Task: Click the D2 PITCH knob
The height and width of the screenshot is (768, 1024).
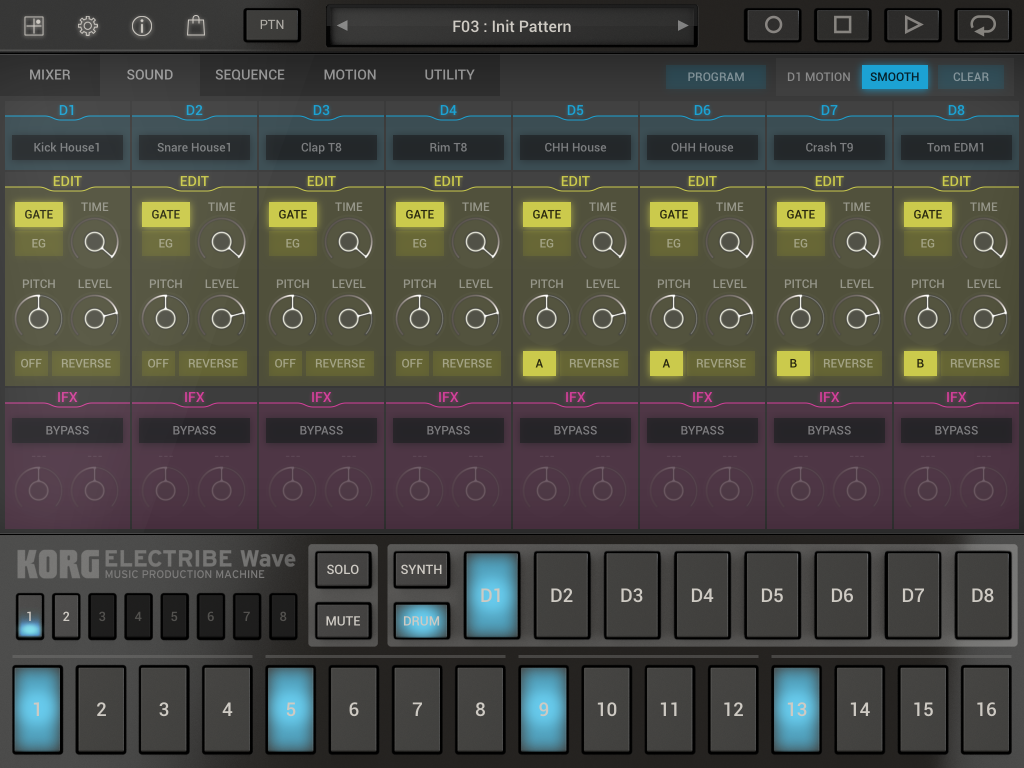Action: [x=166, y=318]
